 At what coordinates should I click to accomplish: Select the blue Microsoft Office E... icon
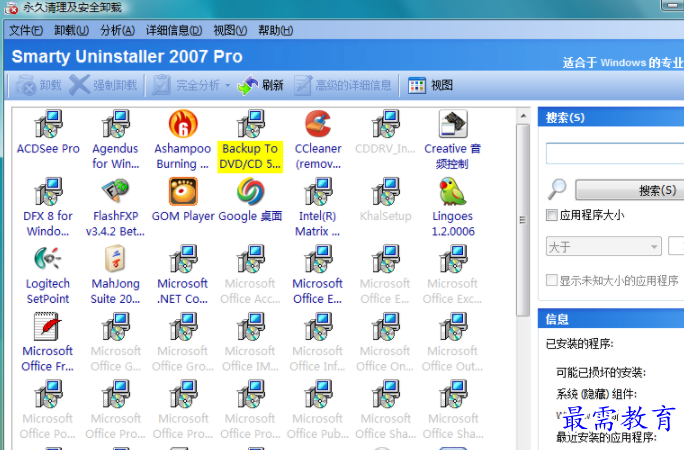pyautogui.click(x=318, y=259)
